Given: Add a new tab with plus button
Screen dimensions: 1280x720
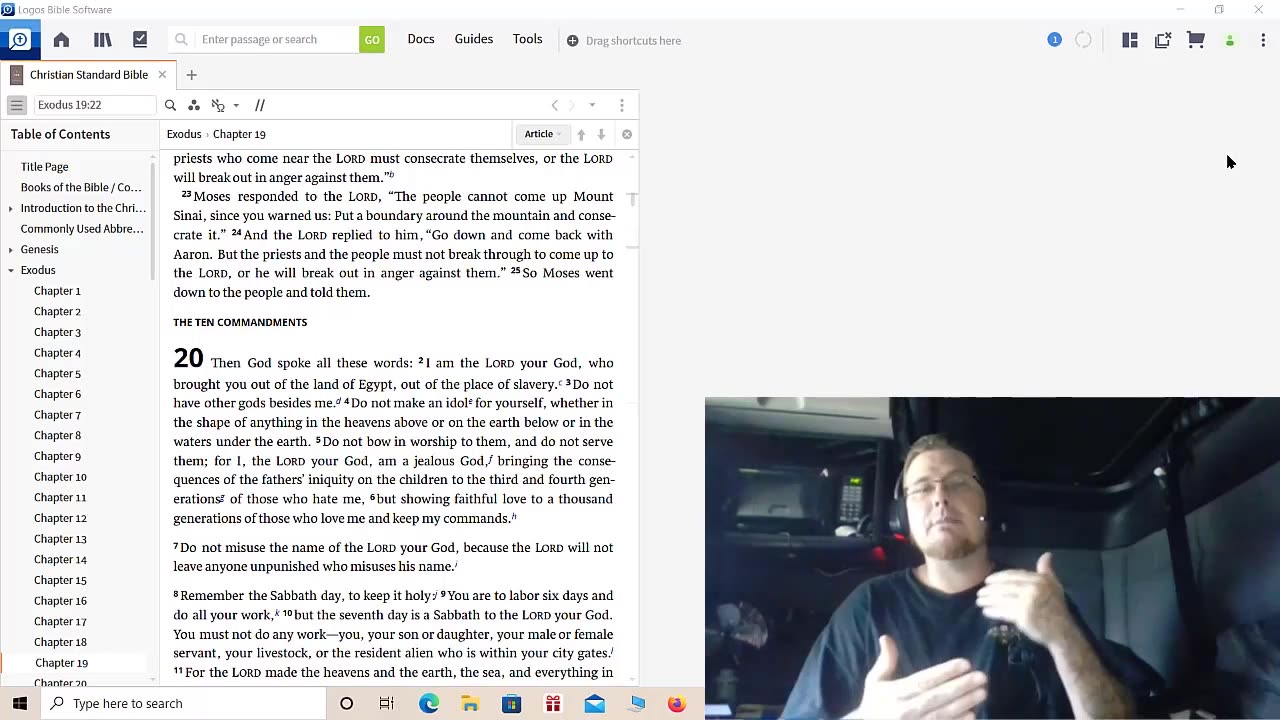Looking at the screenshot, I should tap(191, 75).
